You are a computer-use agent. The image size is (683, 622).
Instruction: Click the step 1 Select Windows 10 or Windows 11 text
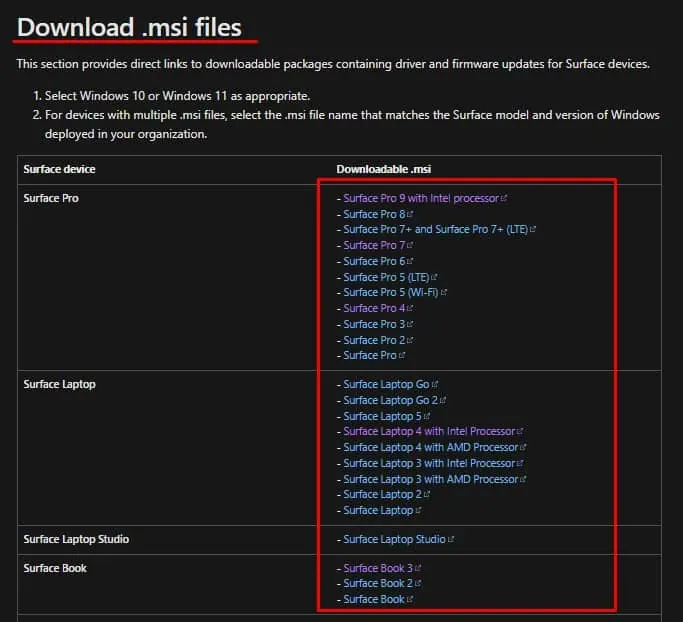coord(177,96)
